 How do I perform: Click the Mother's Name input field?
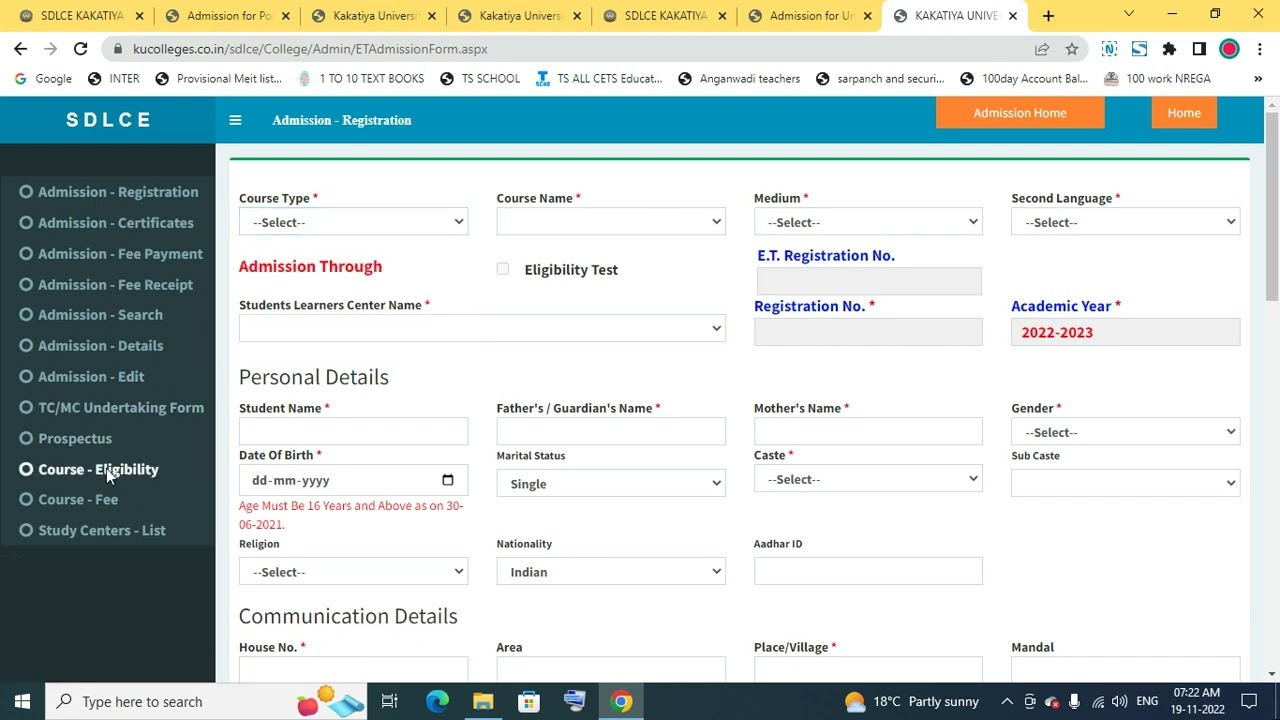(x=868, y=431)
